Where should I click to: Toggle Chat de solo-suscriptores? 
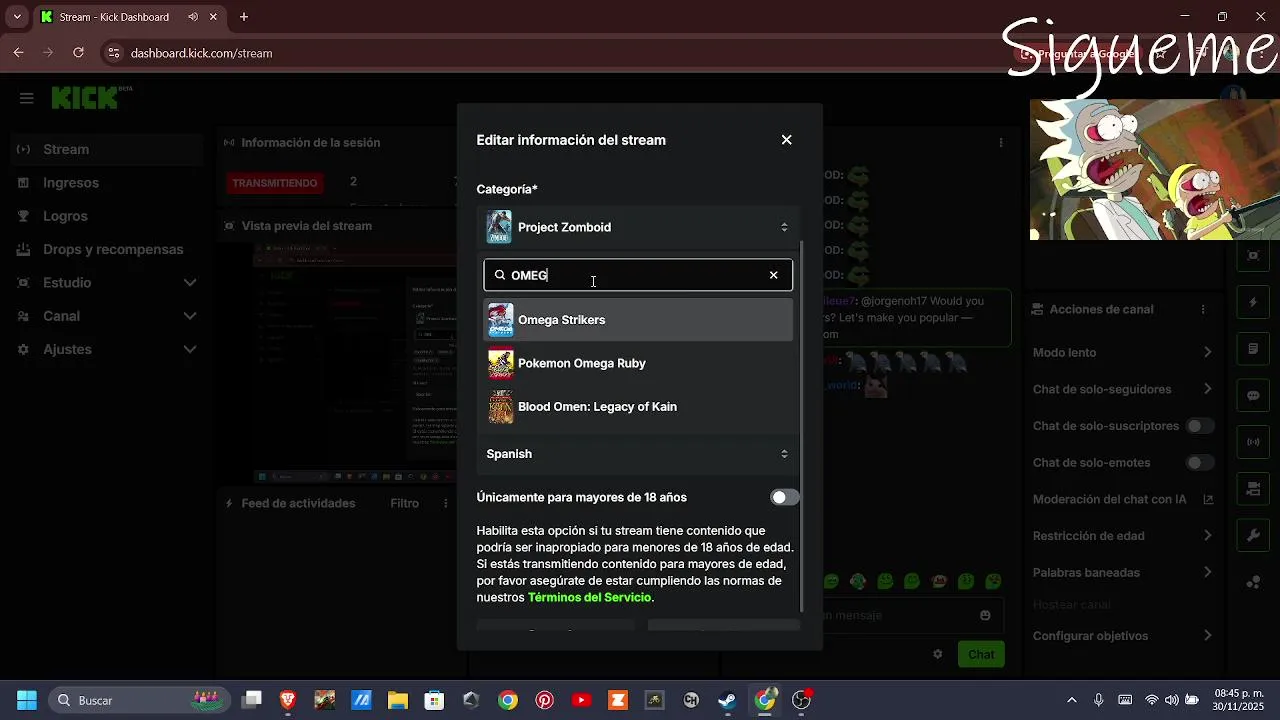click(1199, 426)
